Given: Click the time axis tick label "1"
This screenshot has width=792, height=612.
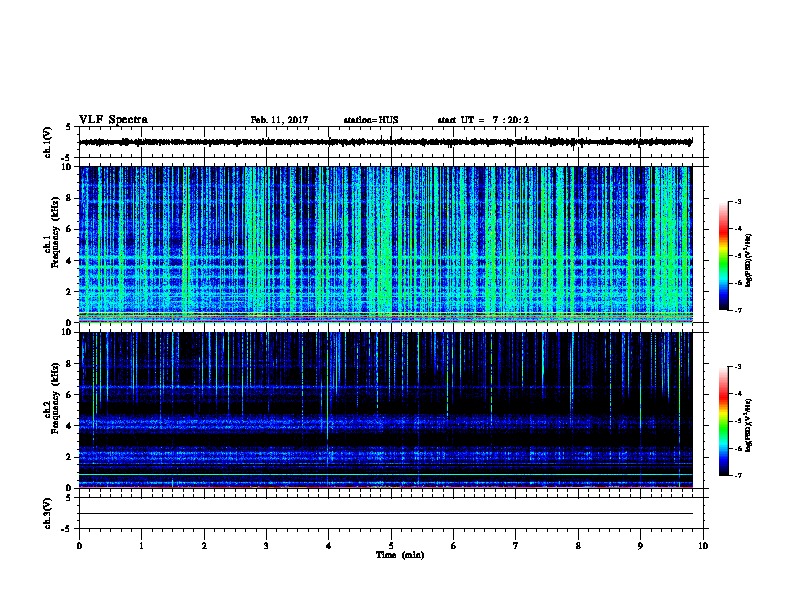Looking at the screenshot, I should (x=141, y=546).
